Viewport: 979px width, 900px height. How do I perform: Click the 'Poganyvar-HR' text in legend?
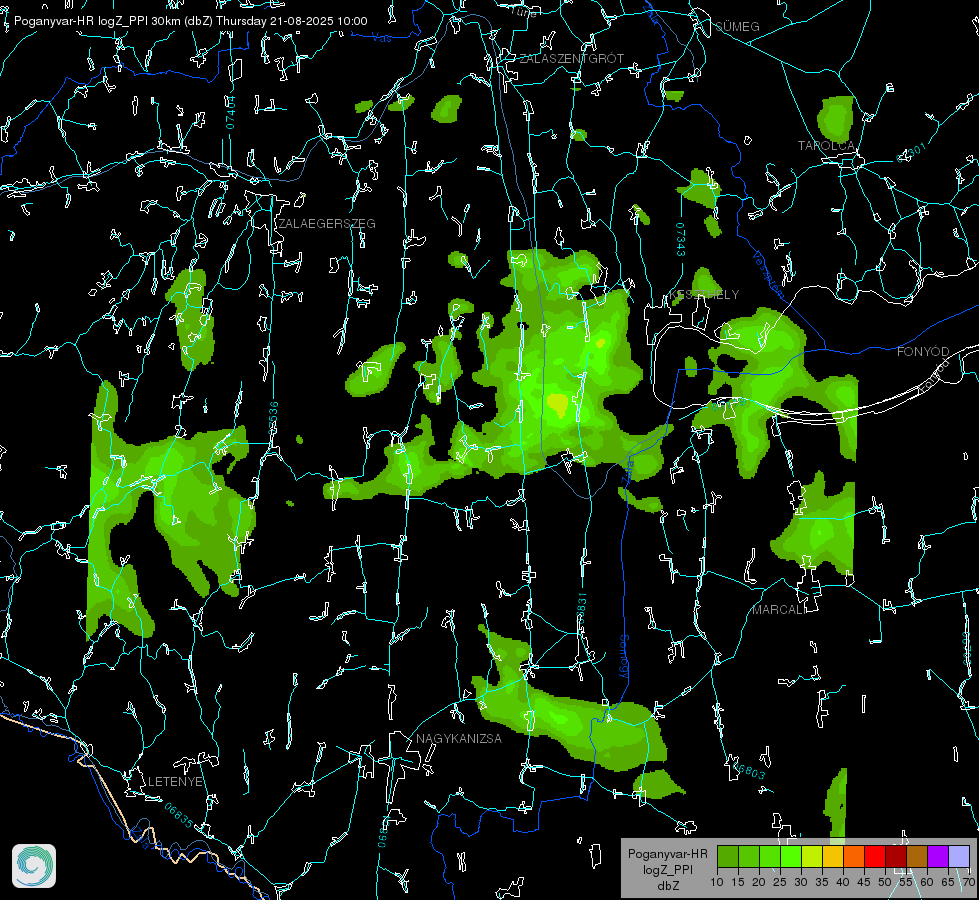tap(667, 854)
